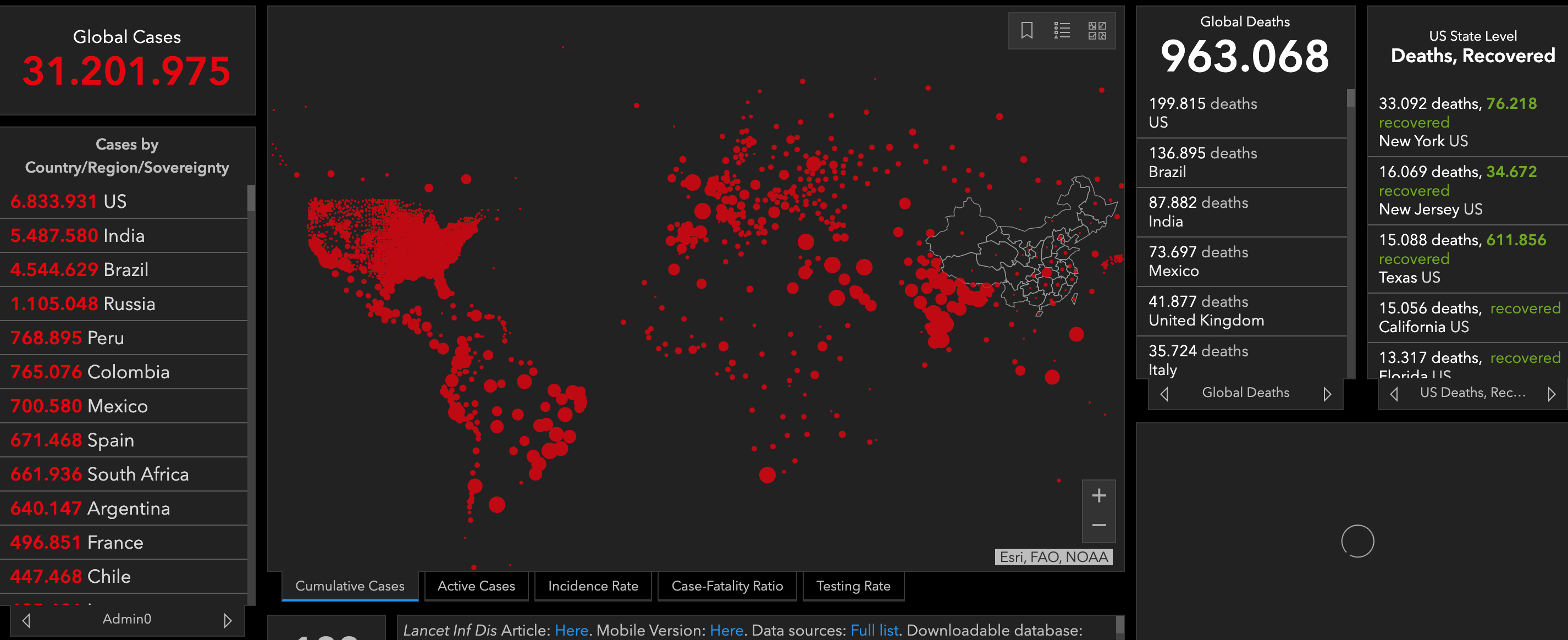Show the map legend list icon
Image resolution: width=1568 pixels, height=640 pixels.
coord(1062,30)
